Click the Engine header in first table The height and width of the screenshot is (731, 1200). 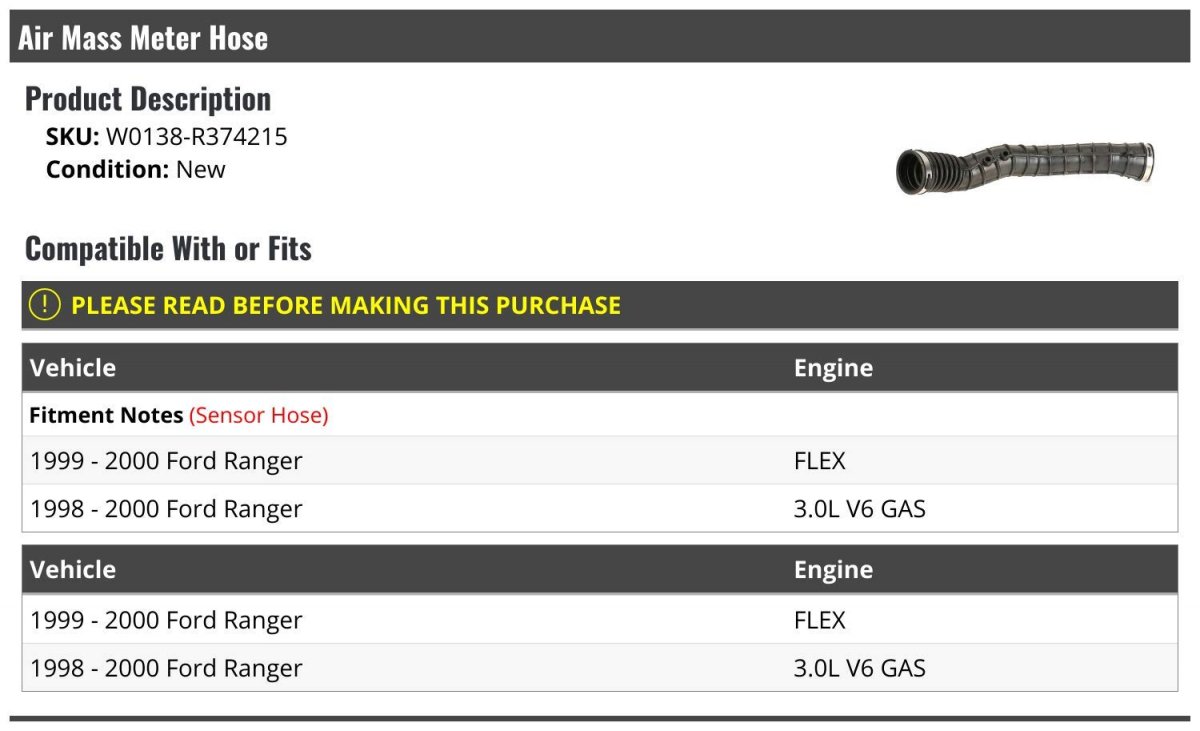click(833, 368)
